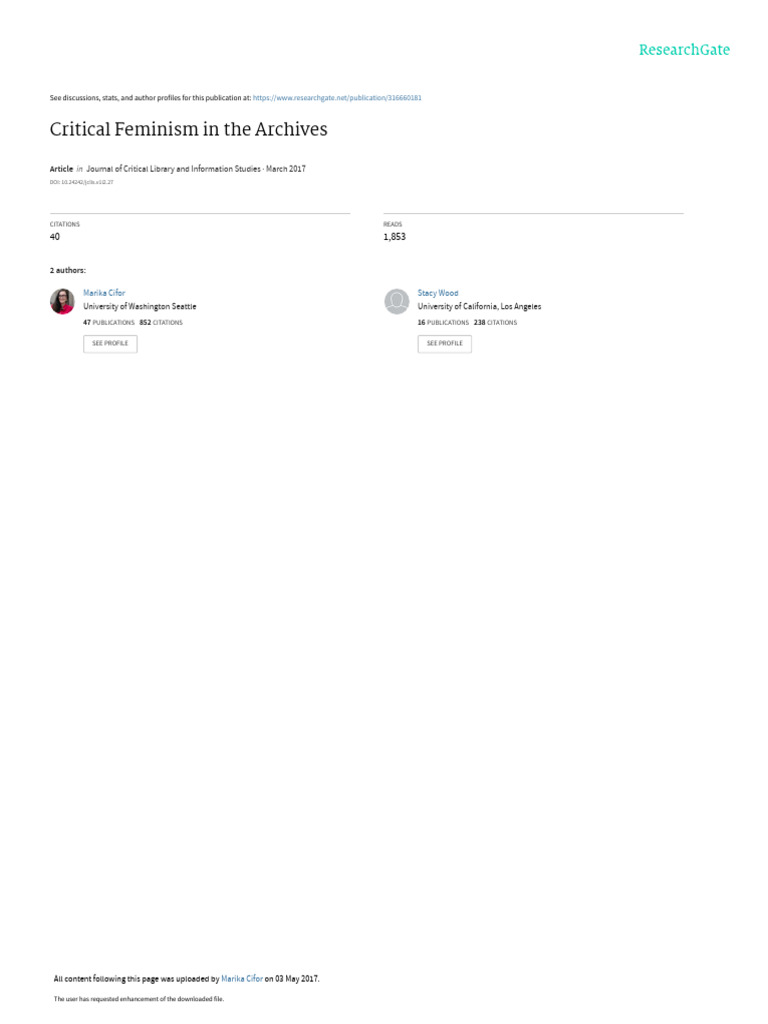Click the Marika Cifor uploader link at bottom
This screenshot has height=1024, width=768.
click(242, 978)
